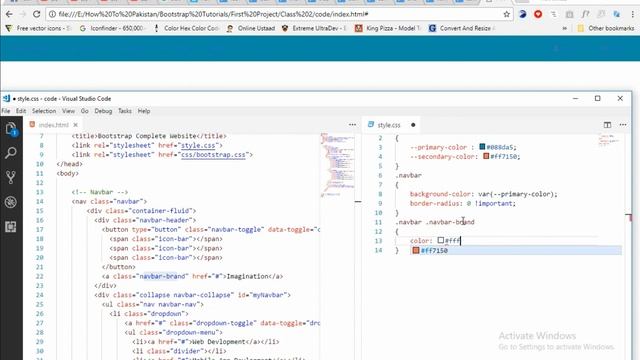Open the Source Control view
This screenshot has width=640, height=360.
click(11, 177)
